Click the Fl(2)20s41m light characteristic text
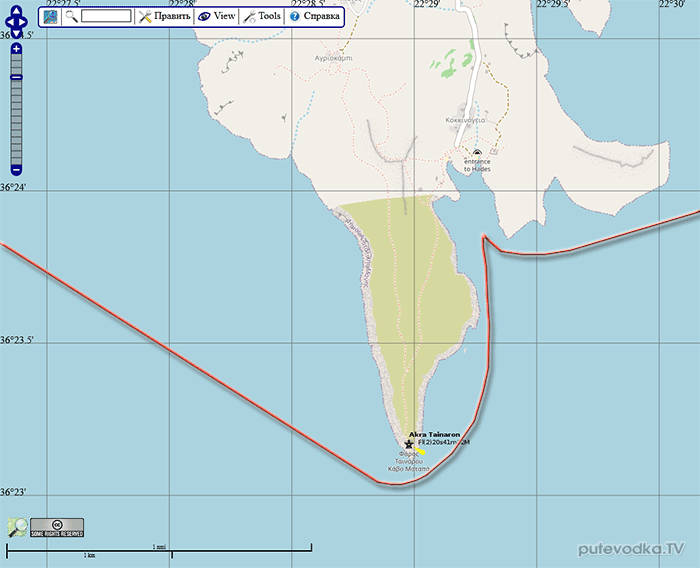The width and height of the screenshot is (700, 568). pos(443,442)
